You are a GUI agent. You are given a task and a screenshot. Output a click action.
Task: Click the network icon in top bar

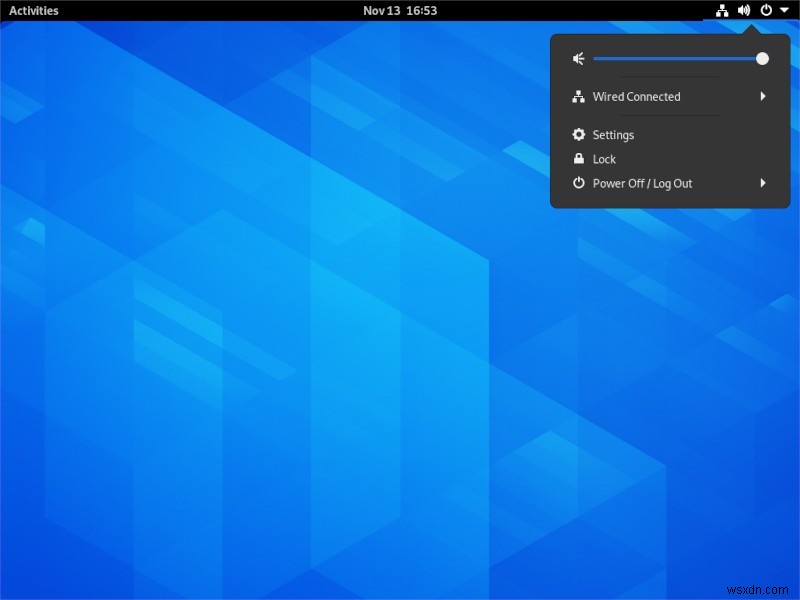pyautogui.click(x=722, y=10)
